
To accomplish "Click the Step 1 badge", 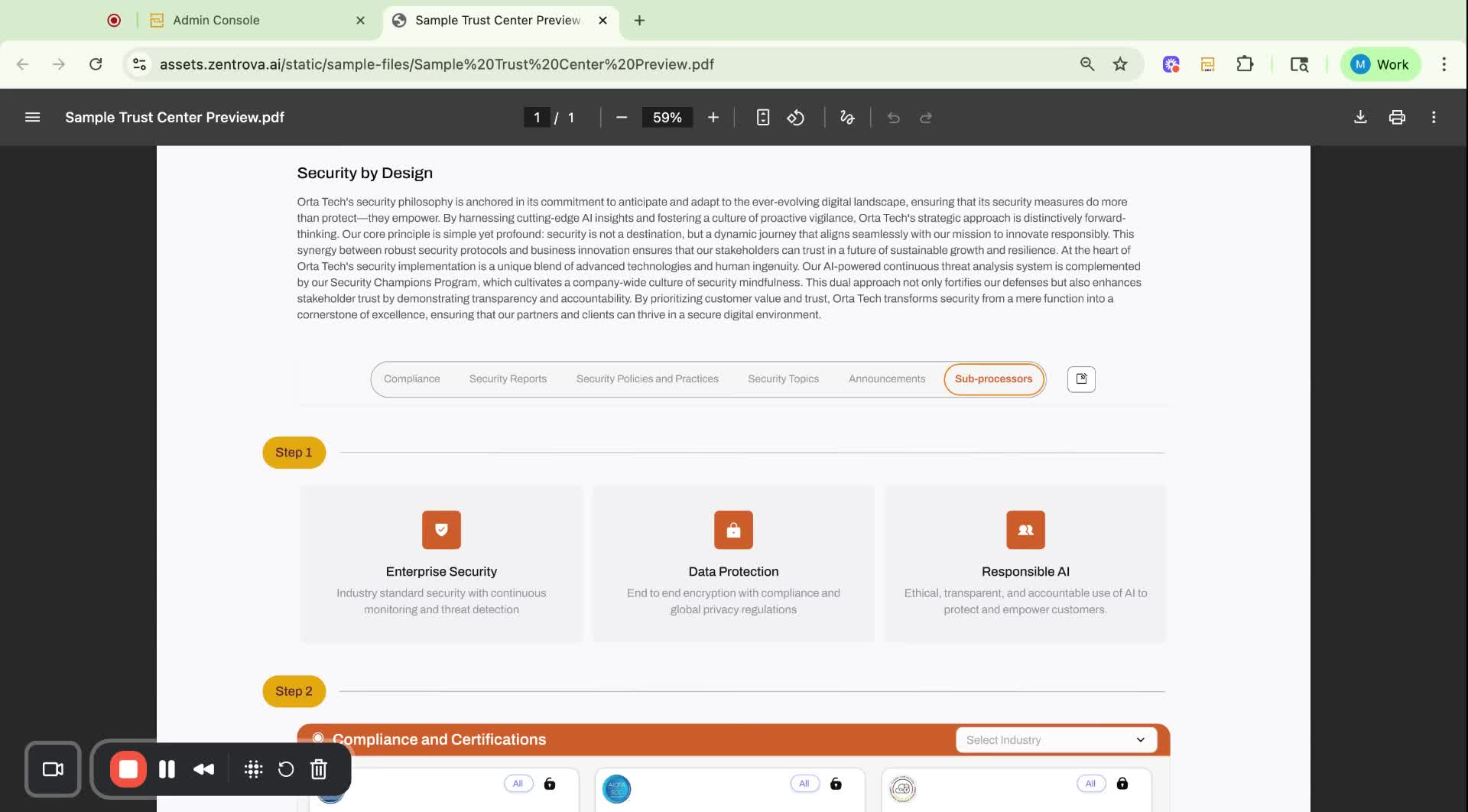I will click(x=294, y=453).
